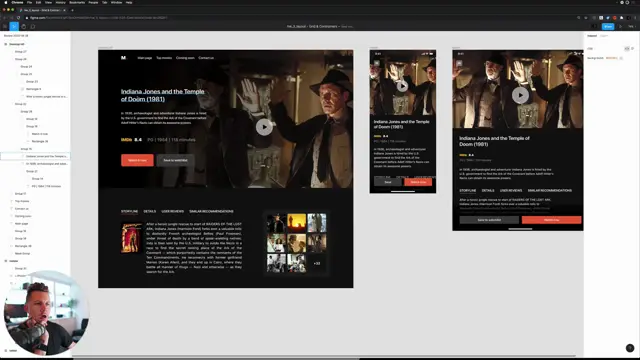
Task: Open the Edit menu
Action: (38, 2)
